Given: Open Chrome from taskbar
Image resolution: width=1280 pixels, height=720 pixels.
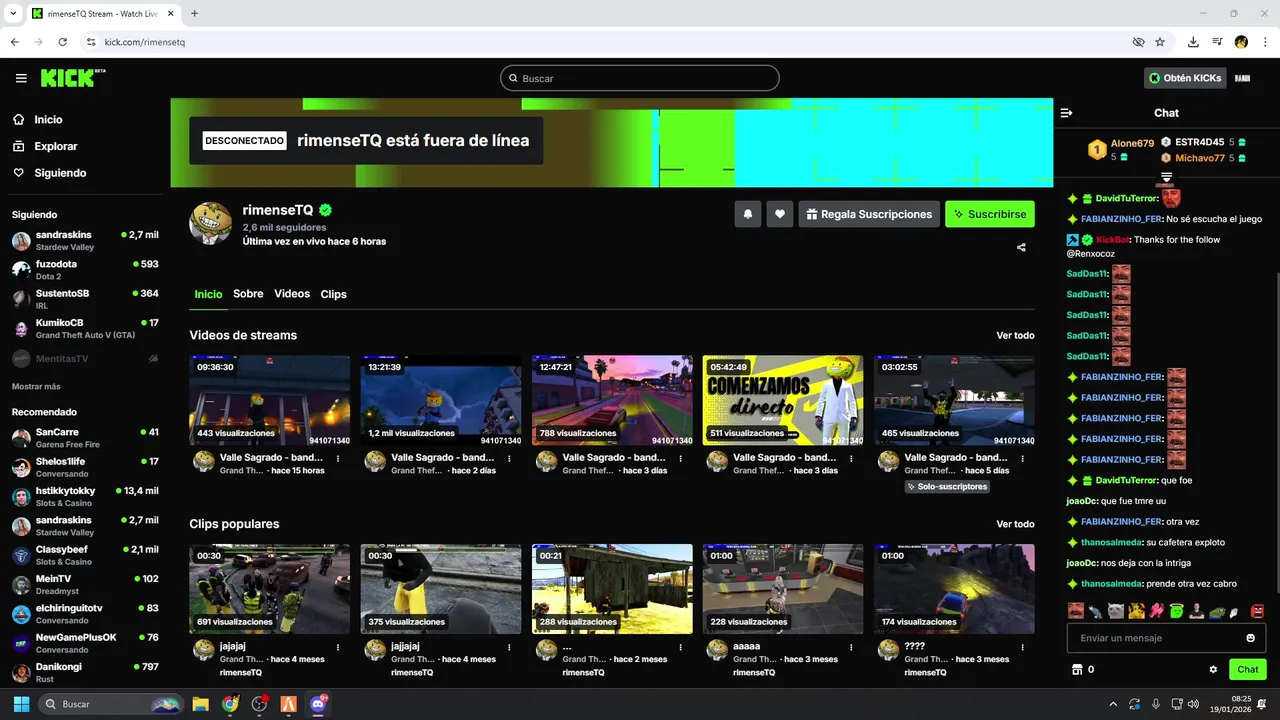Looking at the screenshot, I should 230,704.
